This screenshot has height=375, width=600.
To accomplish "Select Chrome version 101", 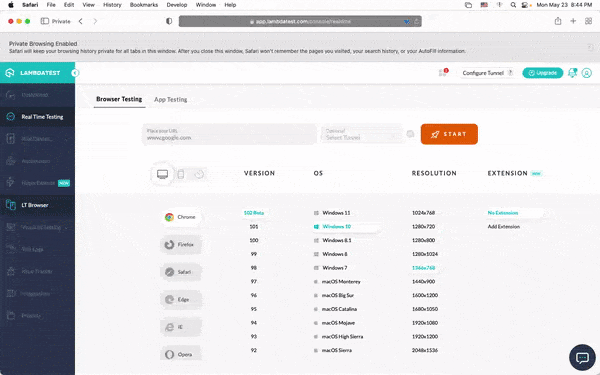I will point(254,227).
